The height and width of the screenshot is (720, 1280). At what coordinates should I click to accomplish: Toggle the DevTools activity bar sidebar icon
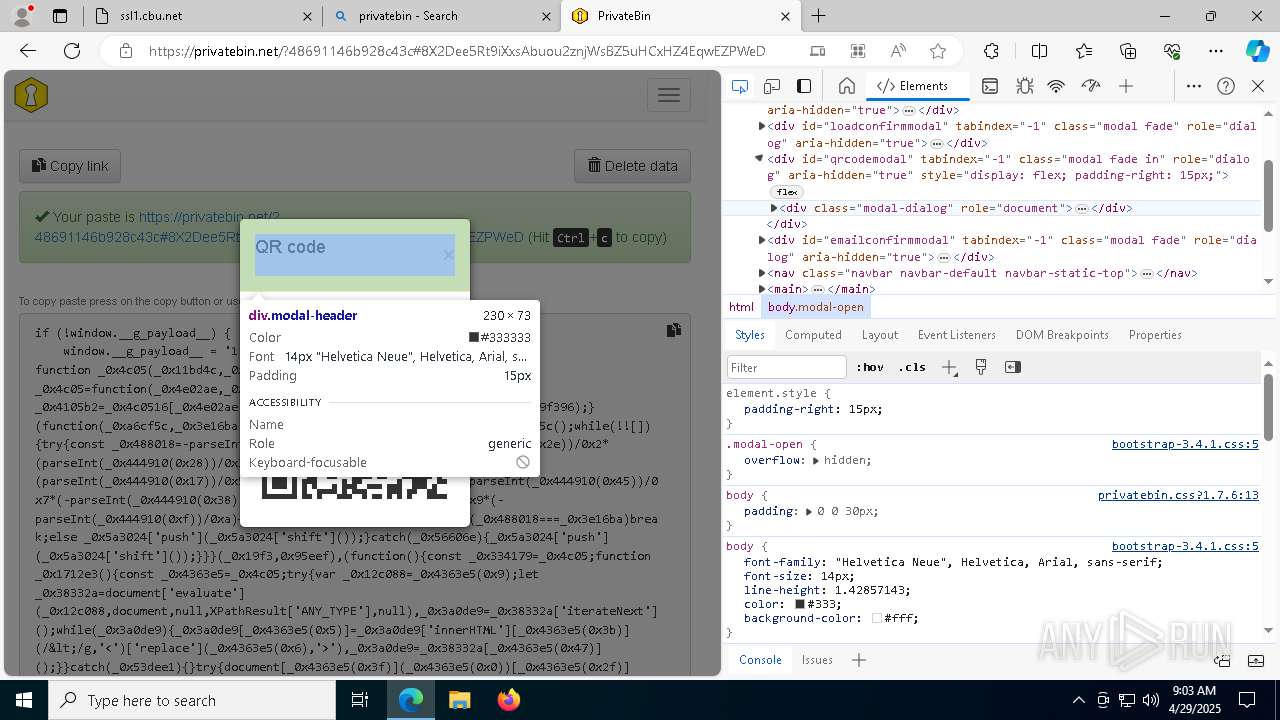pos(804,86)
